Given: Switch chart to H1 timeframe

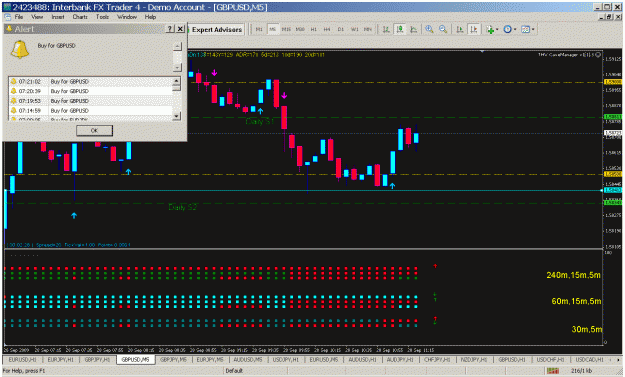Looking at the screenshot, I should pyautogui.click(x=314, y=29).
